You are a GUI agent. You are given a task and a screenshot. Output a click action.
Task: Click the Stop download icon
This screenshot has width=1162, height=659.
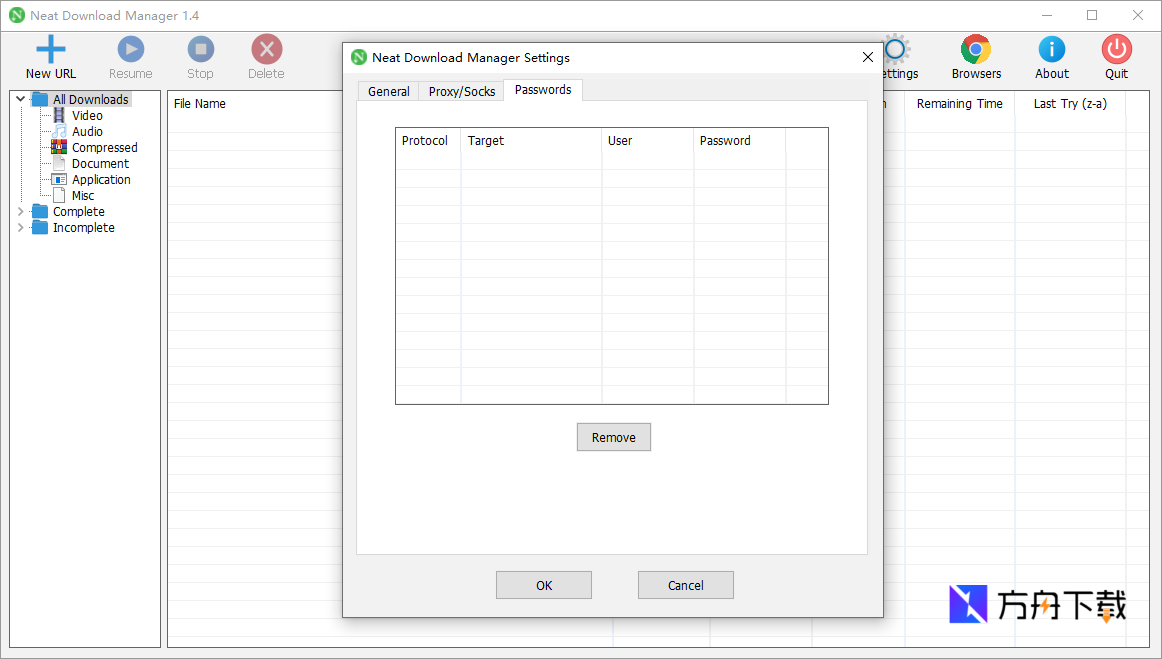[200, 48]
